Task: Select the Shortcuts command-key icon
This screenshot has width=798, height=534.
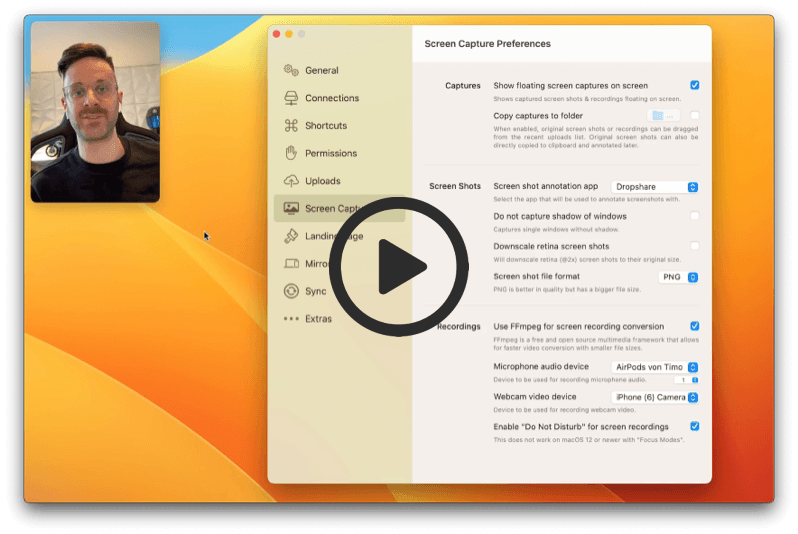Action: [291, 126]
